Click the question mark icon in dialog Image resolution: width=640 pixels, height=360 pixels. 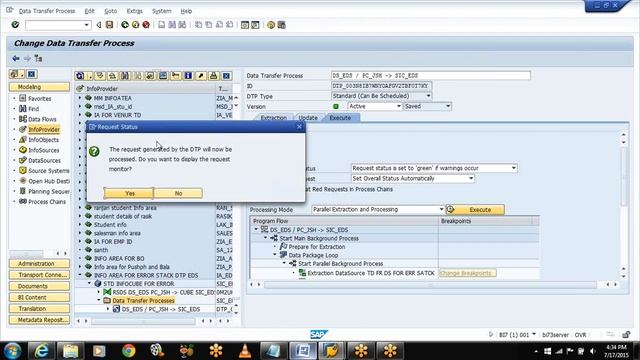(x=94, y=151)
